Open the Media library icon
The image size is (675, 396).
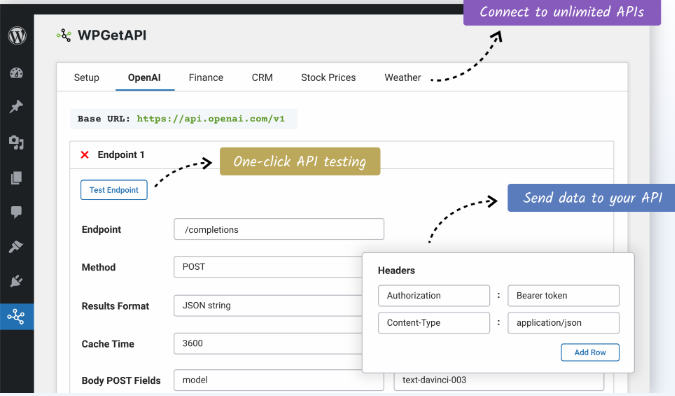click(x=16, y=142)
